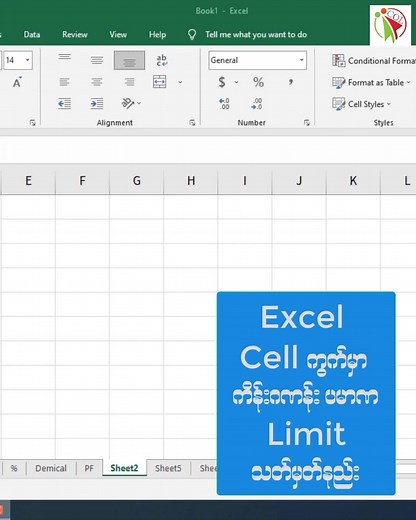Screen dimensions: 416x520
Task: Select column K header
Action: (353, 181)
